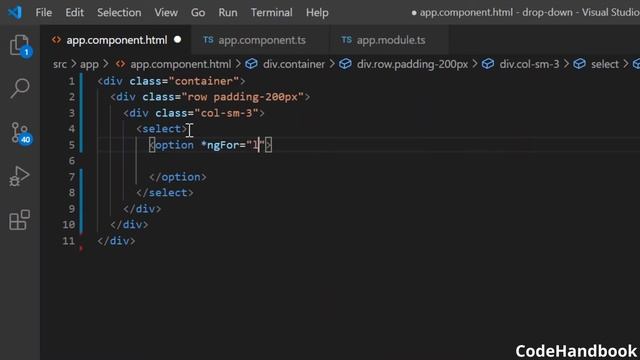Viewport: 640px width, 360px height.
Task: Open the Run and Debug view
Action: pyautogui.click(x=19, y=176)
